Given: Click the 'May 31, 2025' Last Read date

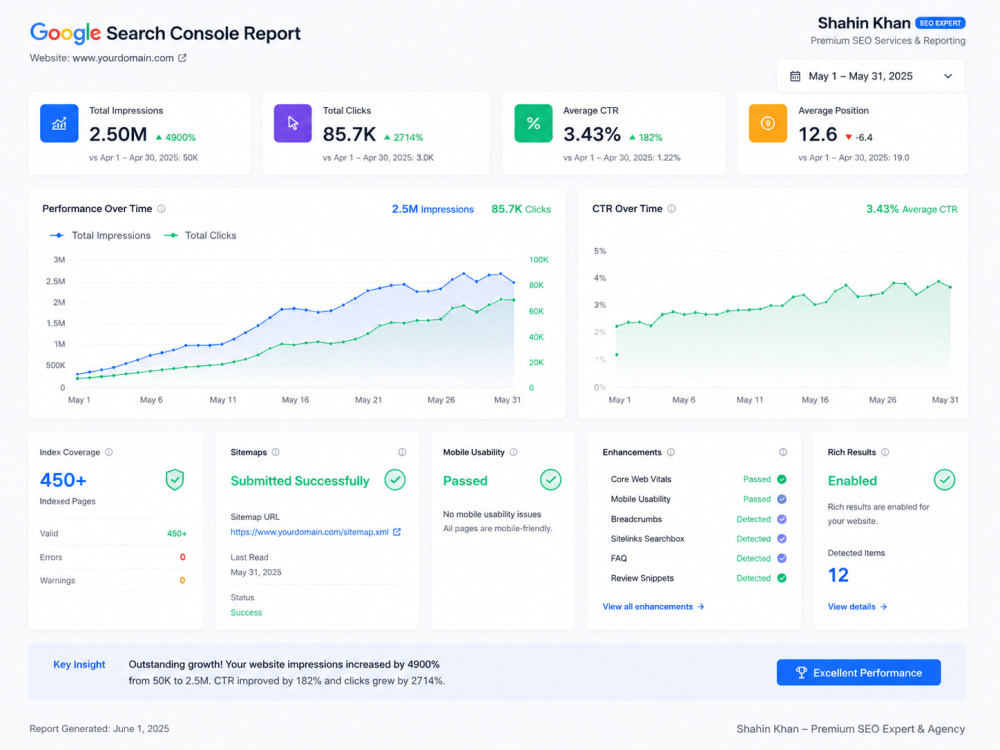Looking at the screenshot, I should point(256,572).
